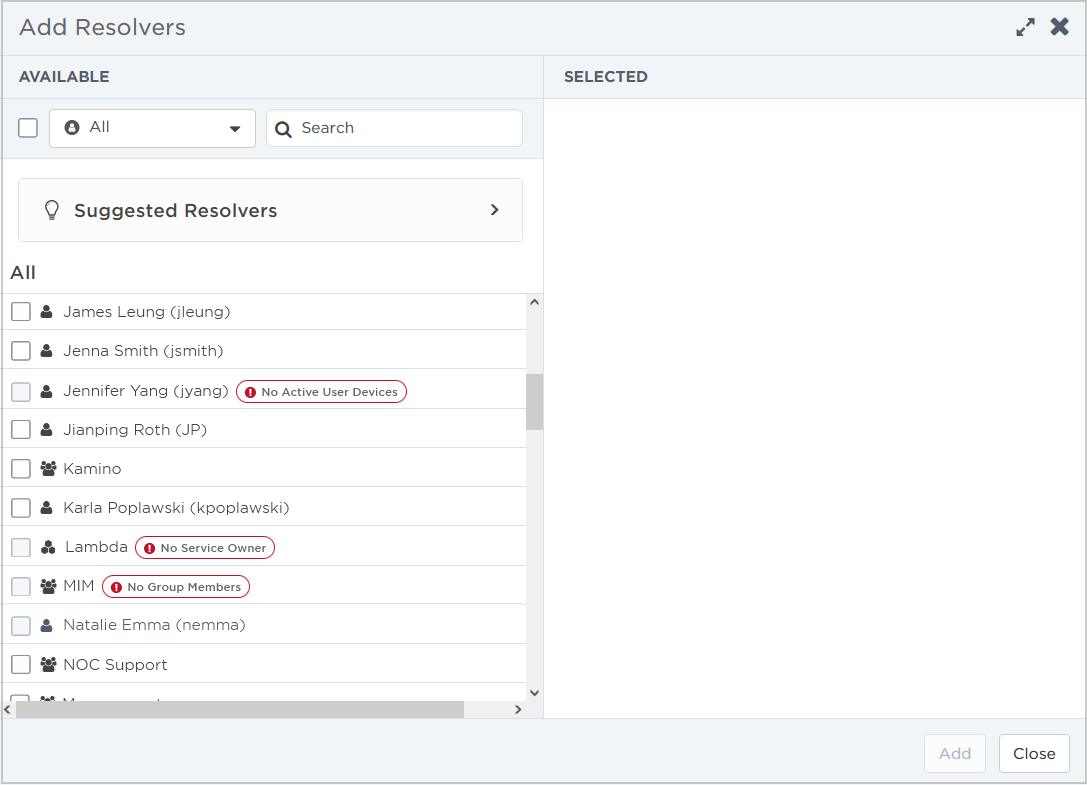Click the No Group Members warning badge
The image size is (1087, 785).
(x=176, y=587)
